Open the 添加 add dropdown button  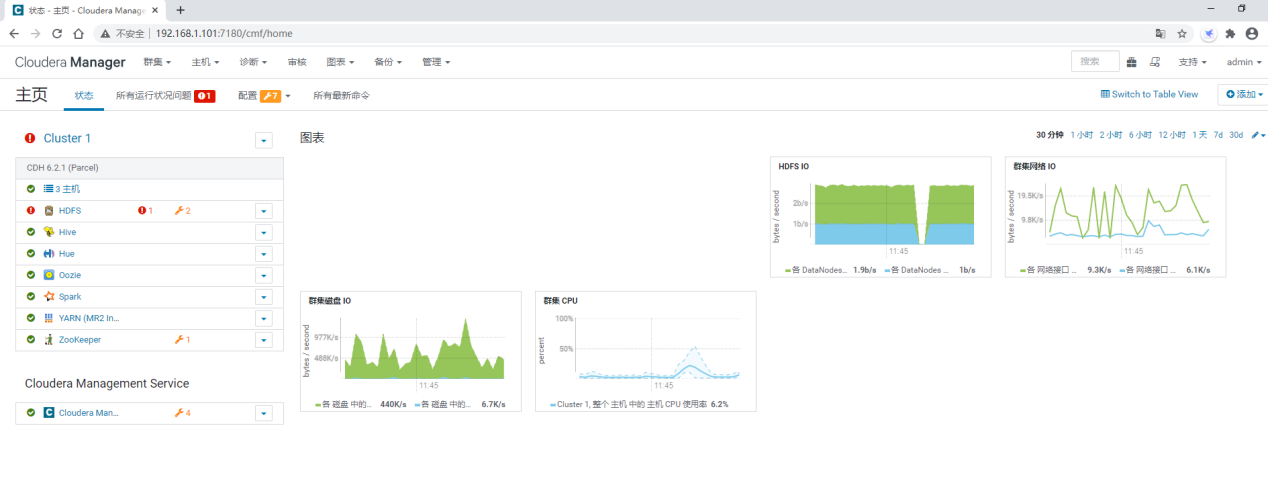(1243, 94)
